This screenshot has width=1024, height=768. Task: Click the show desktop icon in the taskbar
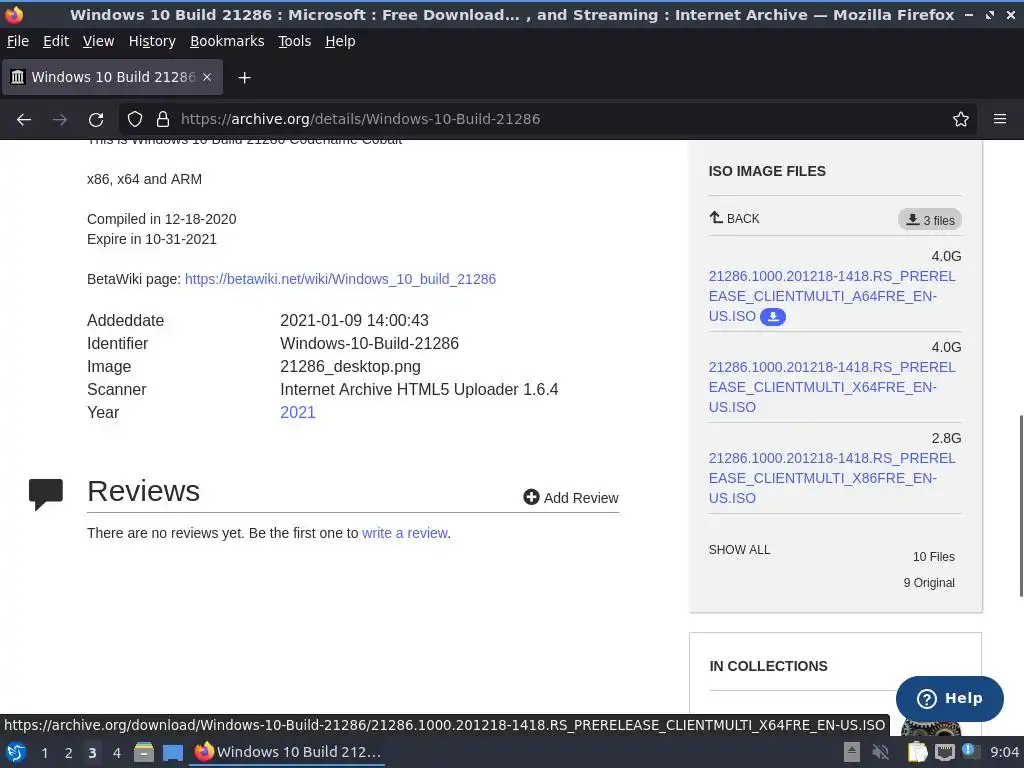click(x=172, y=753)
